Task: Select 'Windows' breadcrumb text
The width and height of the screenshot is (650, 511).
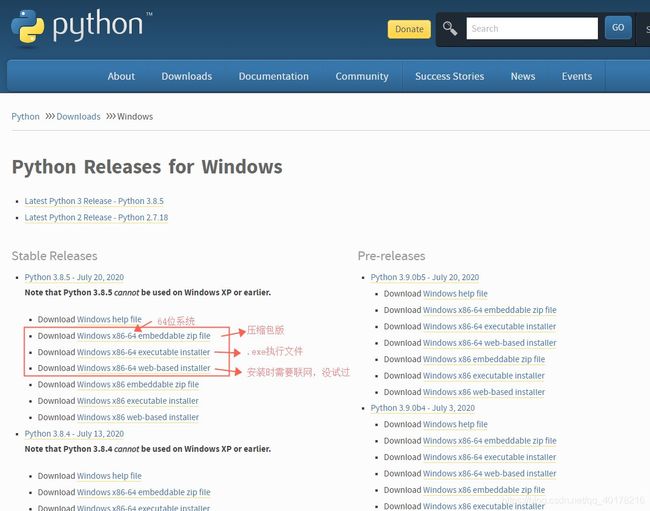Action: coord(135,116)
